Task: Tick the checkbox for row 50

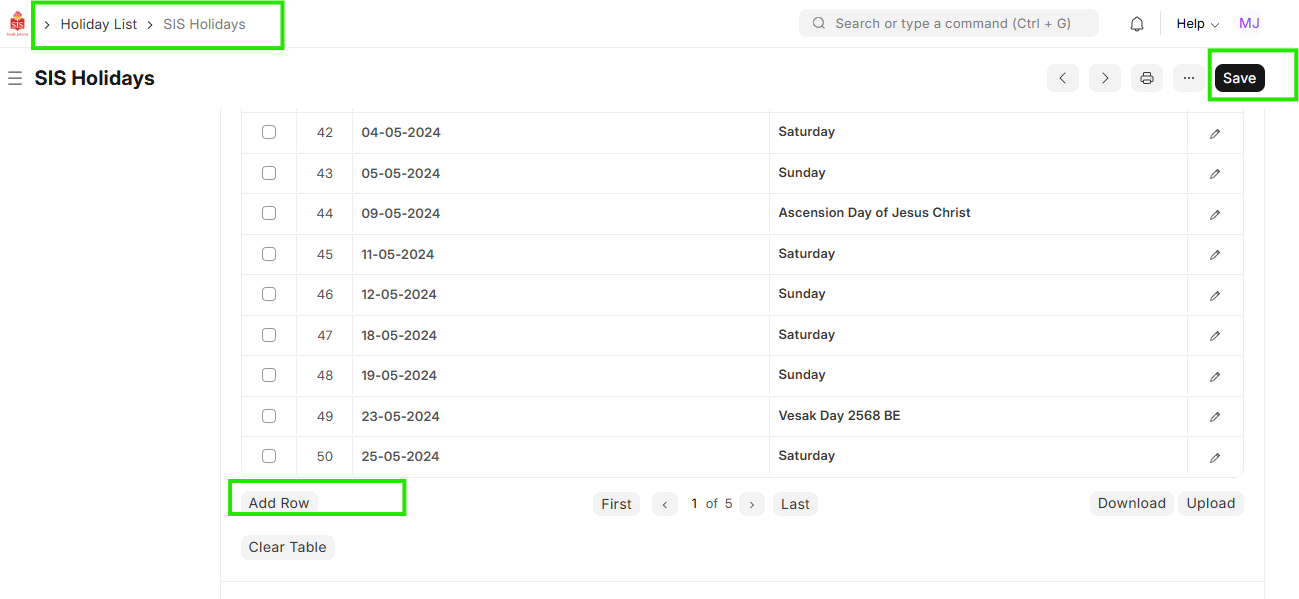Action: pyautogui.click(x=269, y=456)
